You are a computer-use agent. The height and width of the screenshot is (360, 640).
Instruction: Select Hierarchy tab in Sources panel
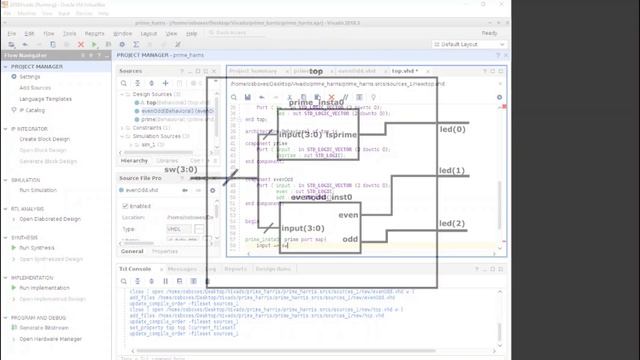point(134,161)
